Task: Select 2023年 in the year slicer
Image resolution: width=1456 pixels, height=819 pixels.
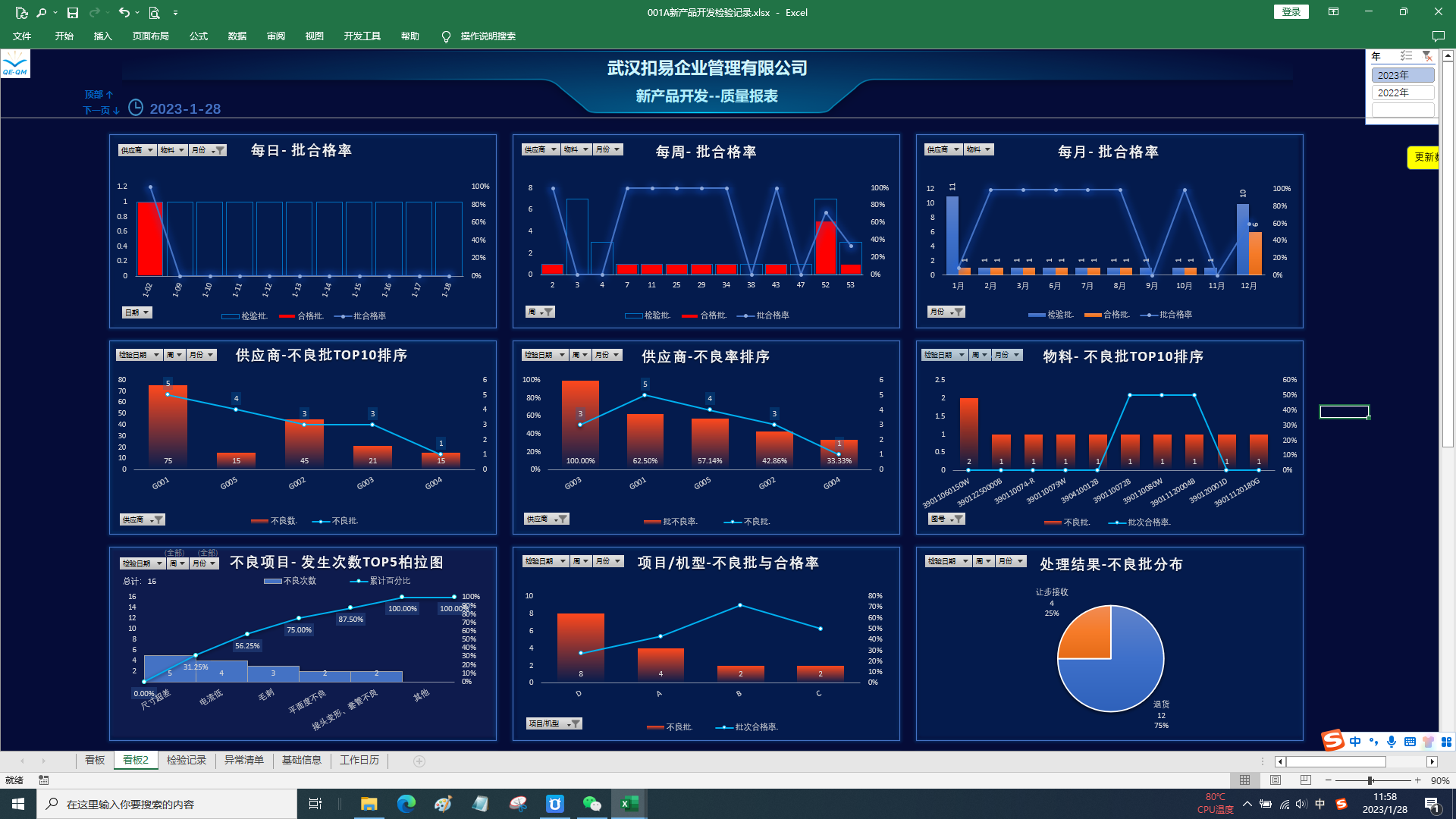Action: tap(1403, 75)
